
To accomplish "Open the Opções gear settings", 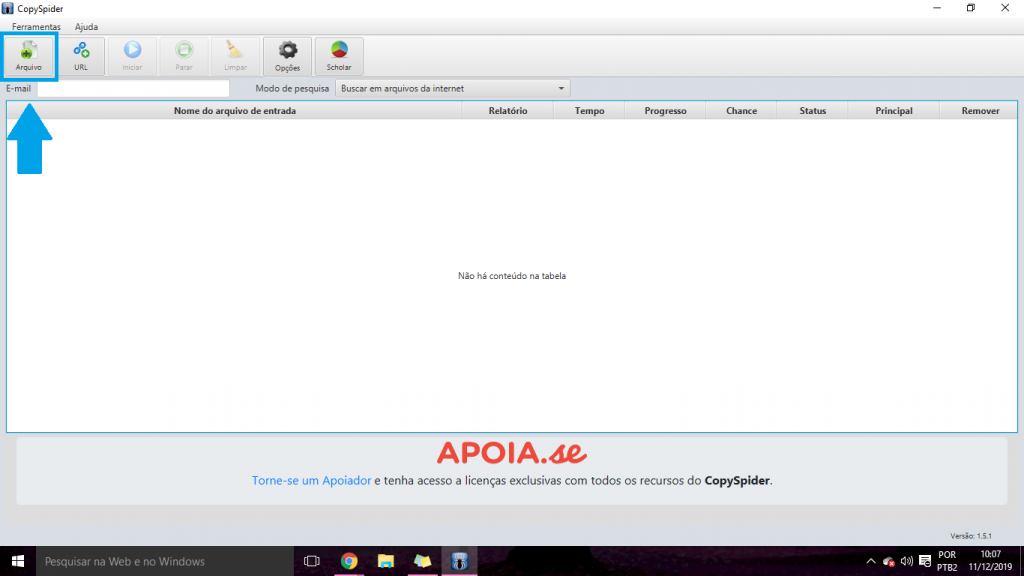I will (287, 56).
